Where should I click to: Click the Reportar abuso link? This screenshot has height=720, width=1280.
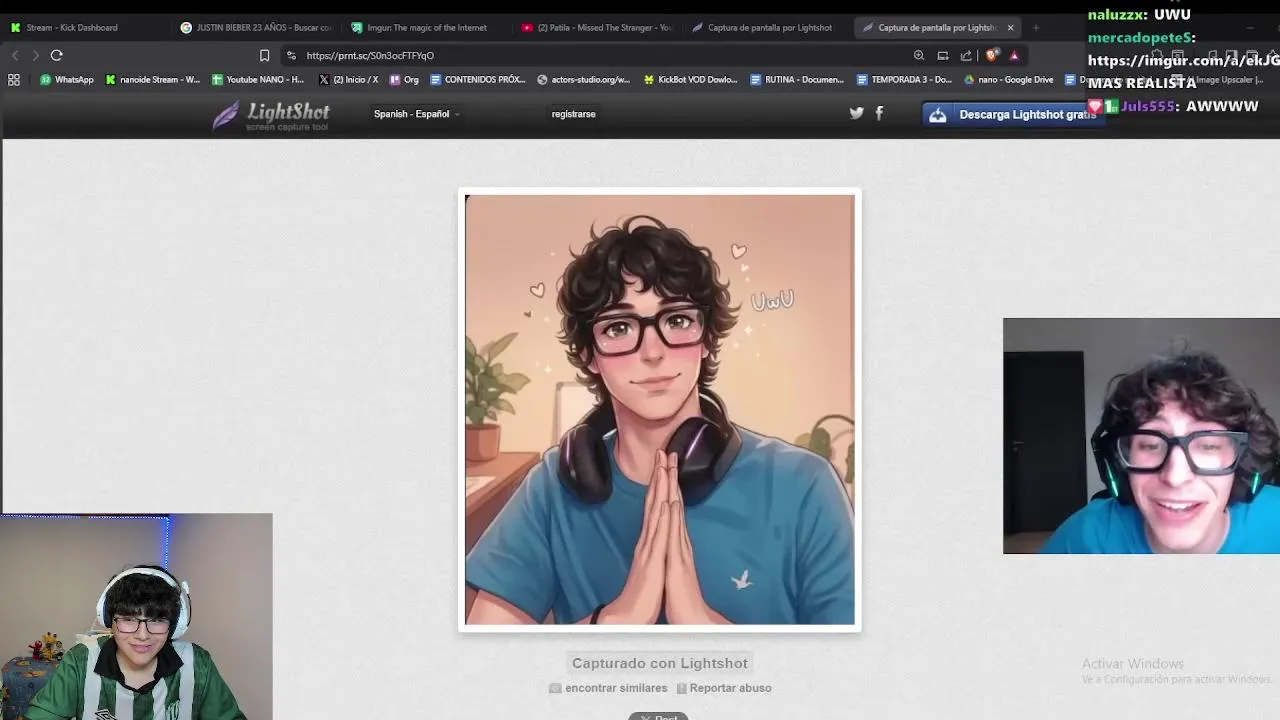[724, 688]
